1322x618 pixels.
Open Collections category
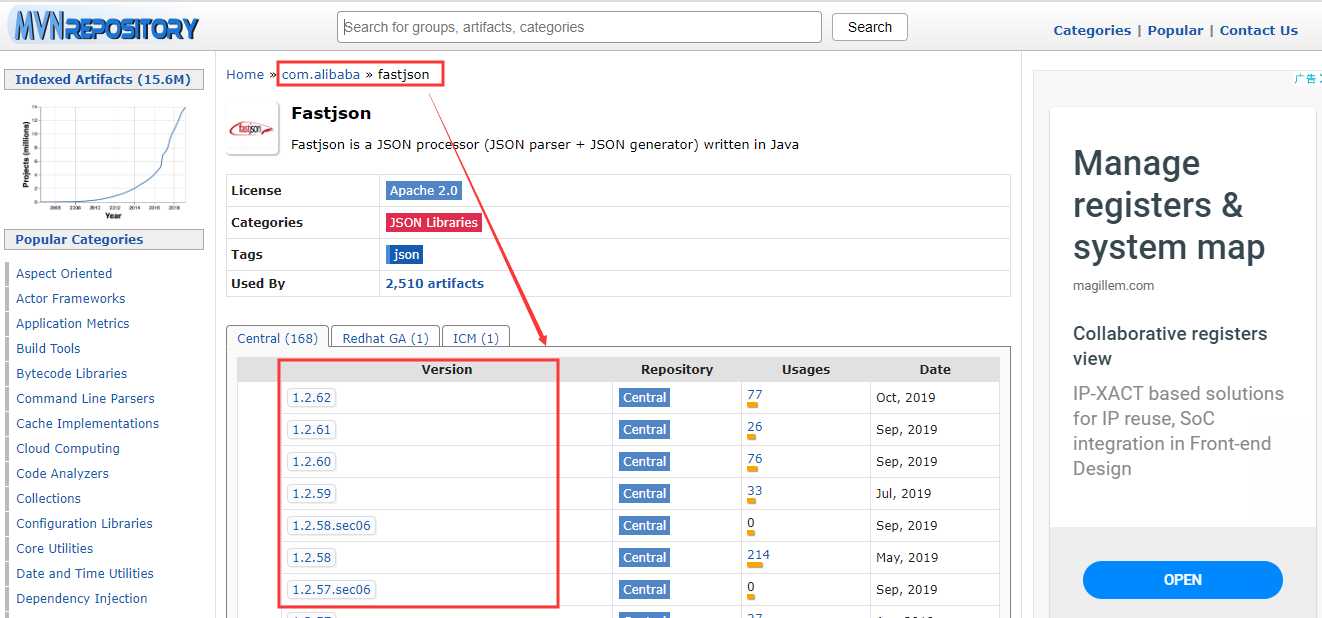[48, 498]
